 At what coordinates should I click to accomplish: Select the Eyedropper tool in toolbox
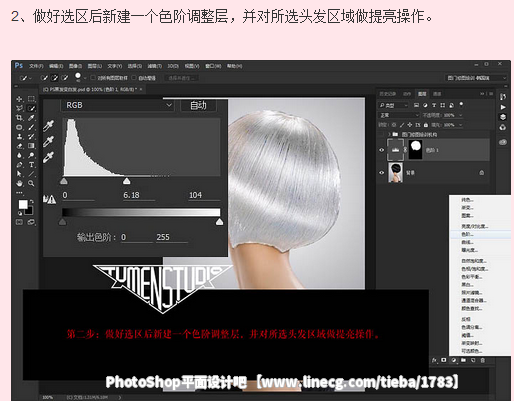[x=31, y=118]
